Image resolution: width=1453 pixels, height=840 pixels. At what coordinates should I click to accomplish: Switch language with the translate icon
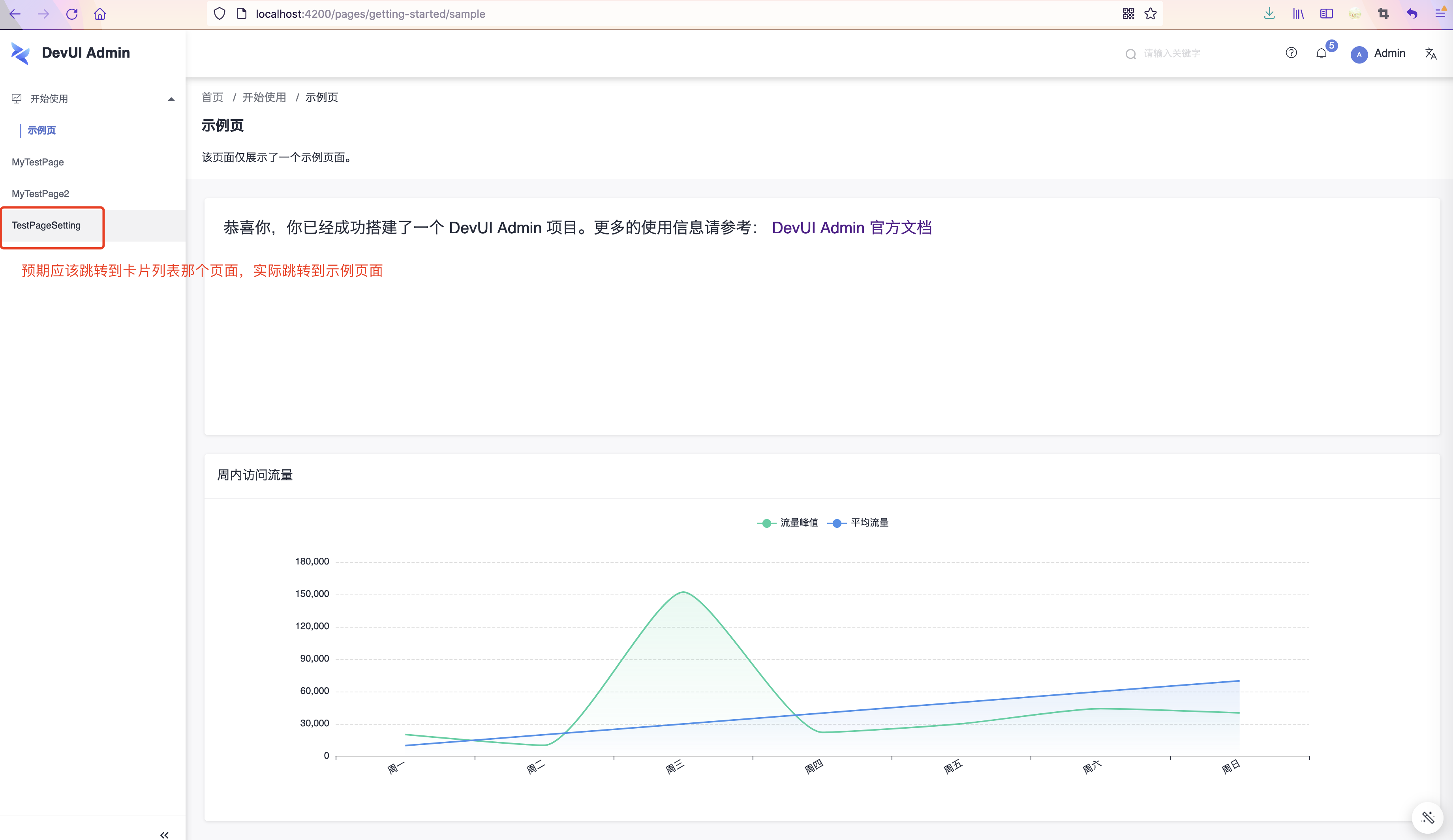(1430, 54)
